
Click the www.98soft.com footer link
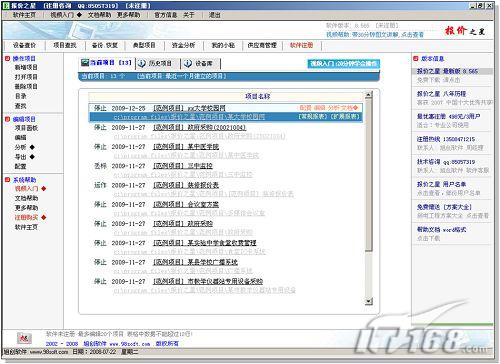click(x=130, y=344)
